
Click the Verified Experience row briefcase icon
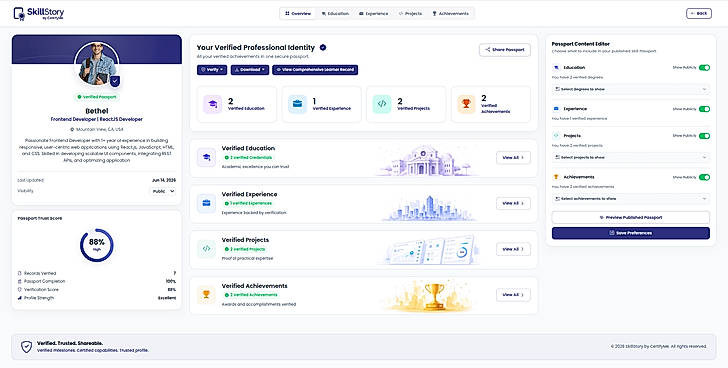206,203
